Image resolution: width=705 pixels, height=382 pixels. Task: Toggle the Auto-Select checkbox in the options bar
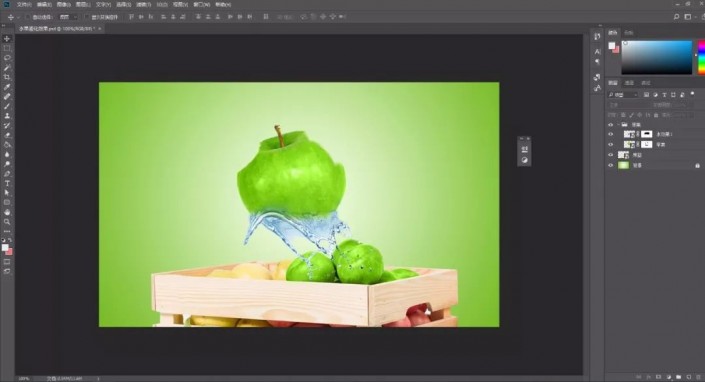pyautogui.click(x=27, y=17)
